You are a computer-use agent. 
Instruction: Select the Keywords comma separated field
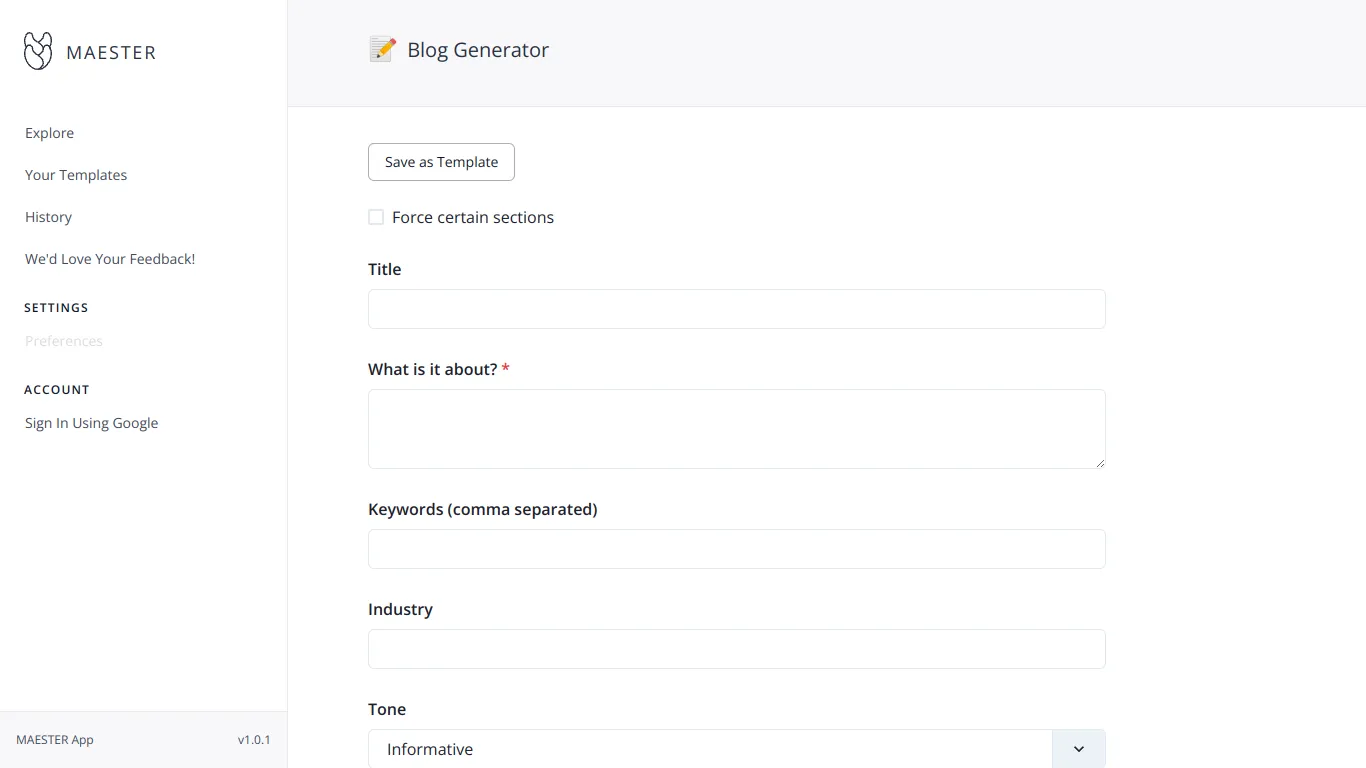click(x=736, y=549)
